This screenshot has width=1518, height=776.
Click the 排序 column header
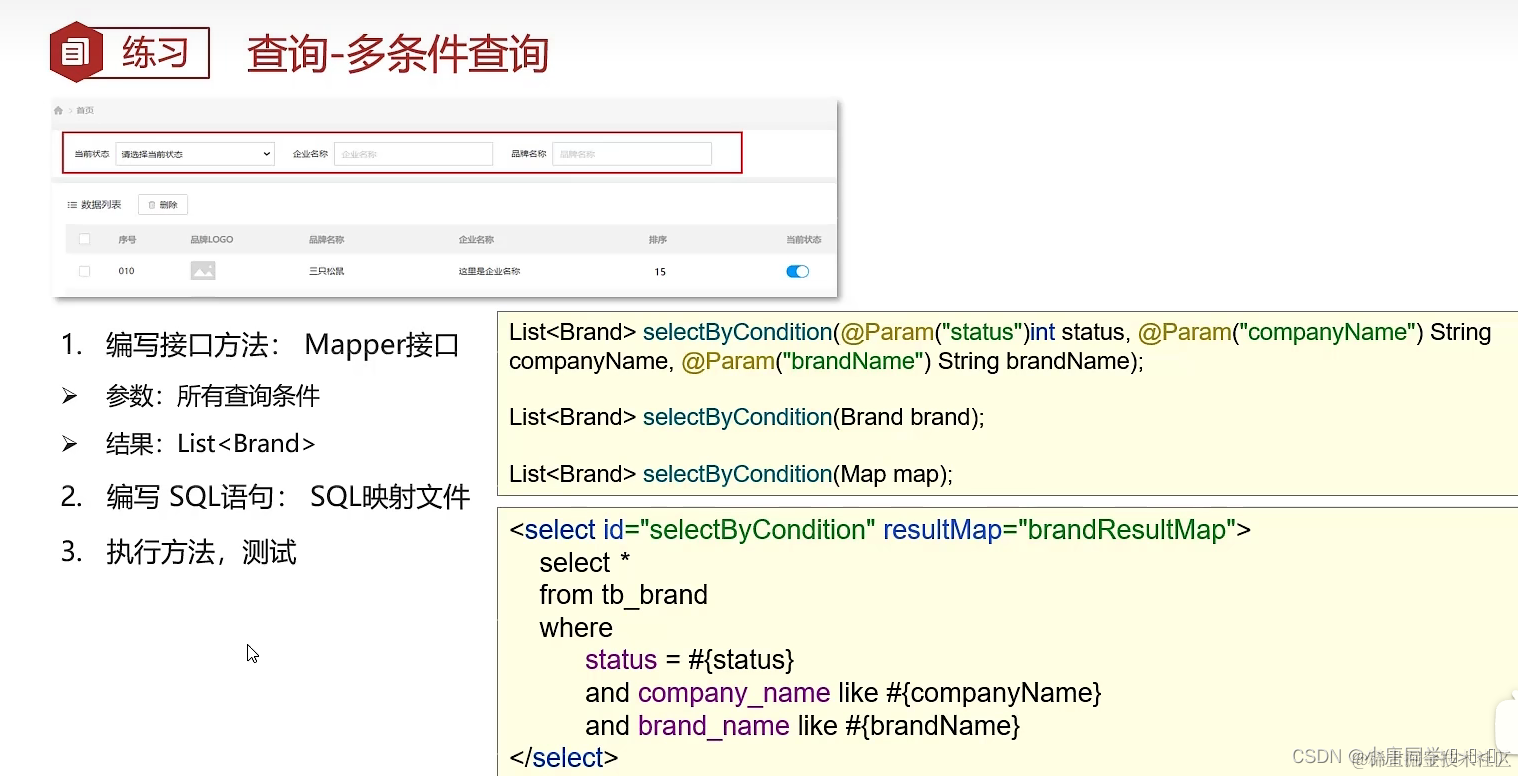[658, 240]
